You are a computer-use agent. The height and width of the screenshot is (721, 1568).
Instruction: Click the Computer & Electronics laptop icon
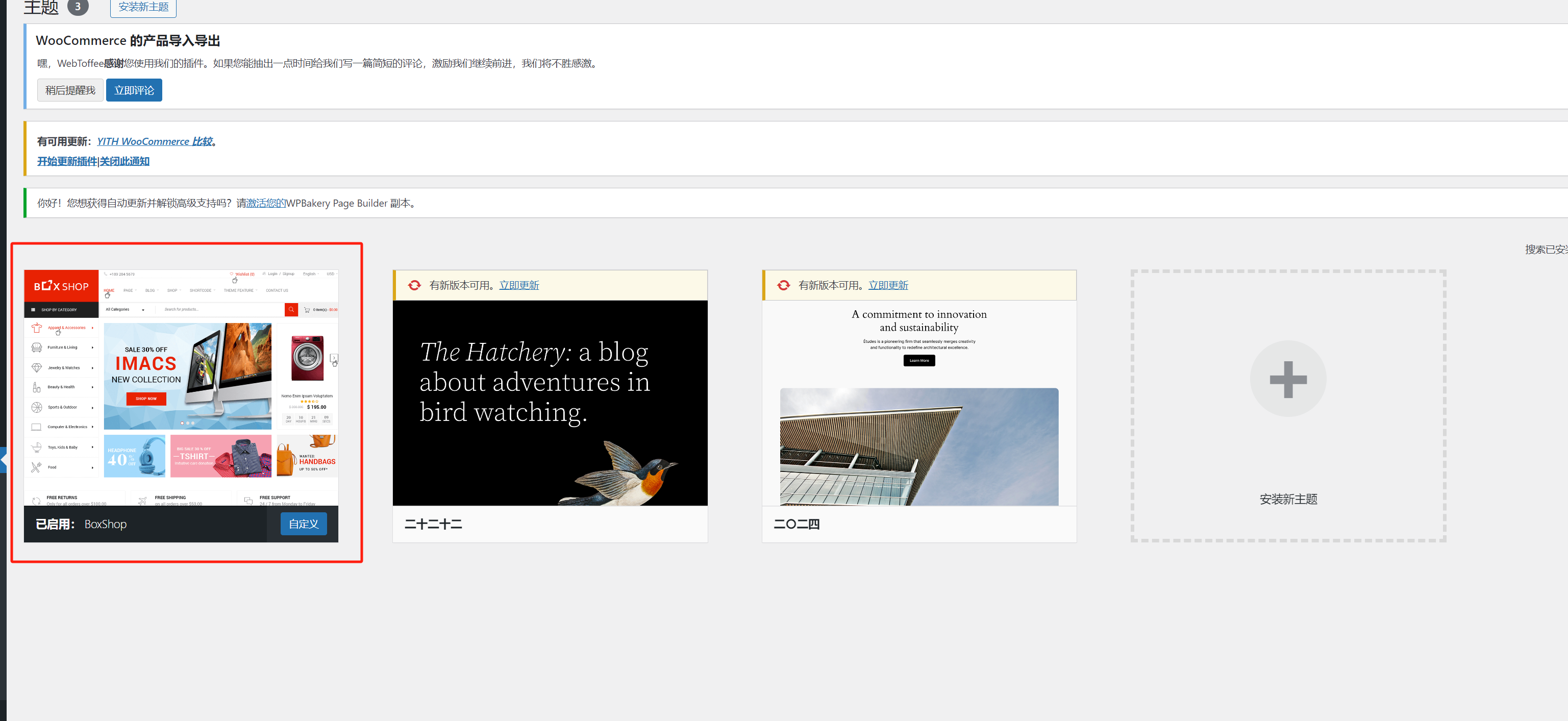click(x=36, y=427)
